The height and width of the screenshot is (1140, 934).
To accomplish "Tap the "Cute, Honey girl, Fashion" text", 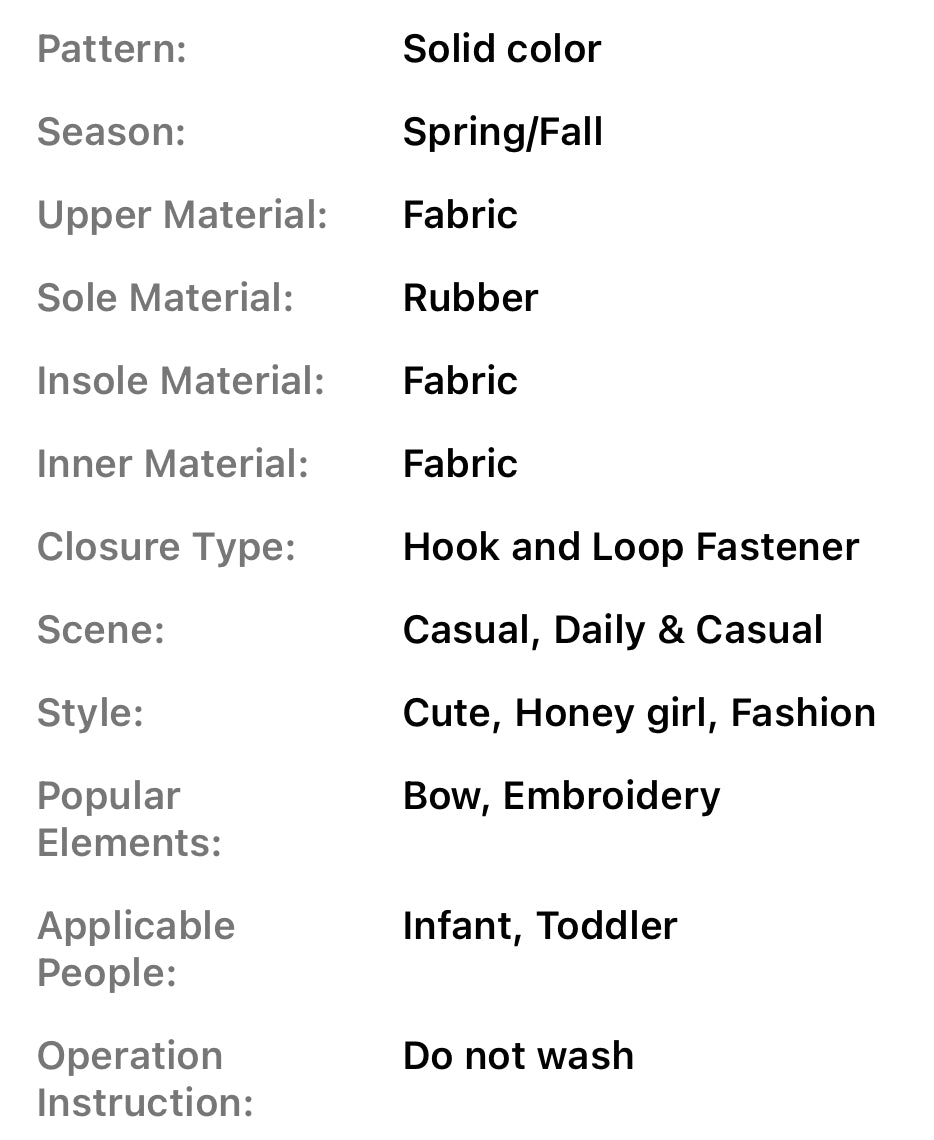I will 638,713.
